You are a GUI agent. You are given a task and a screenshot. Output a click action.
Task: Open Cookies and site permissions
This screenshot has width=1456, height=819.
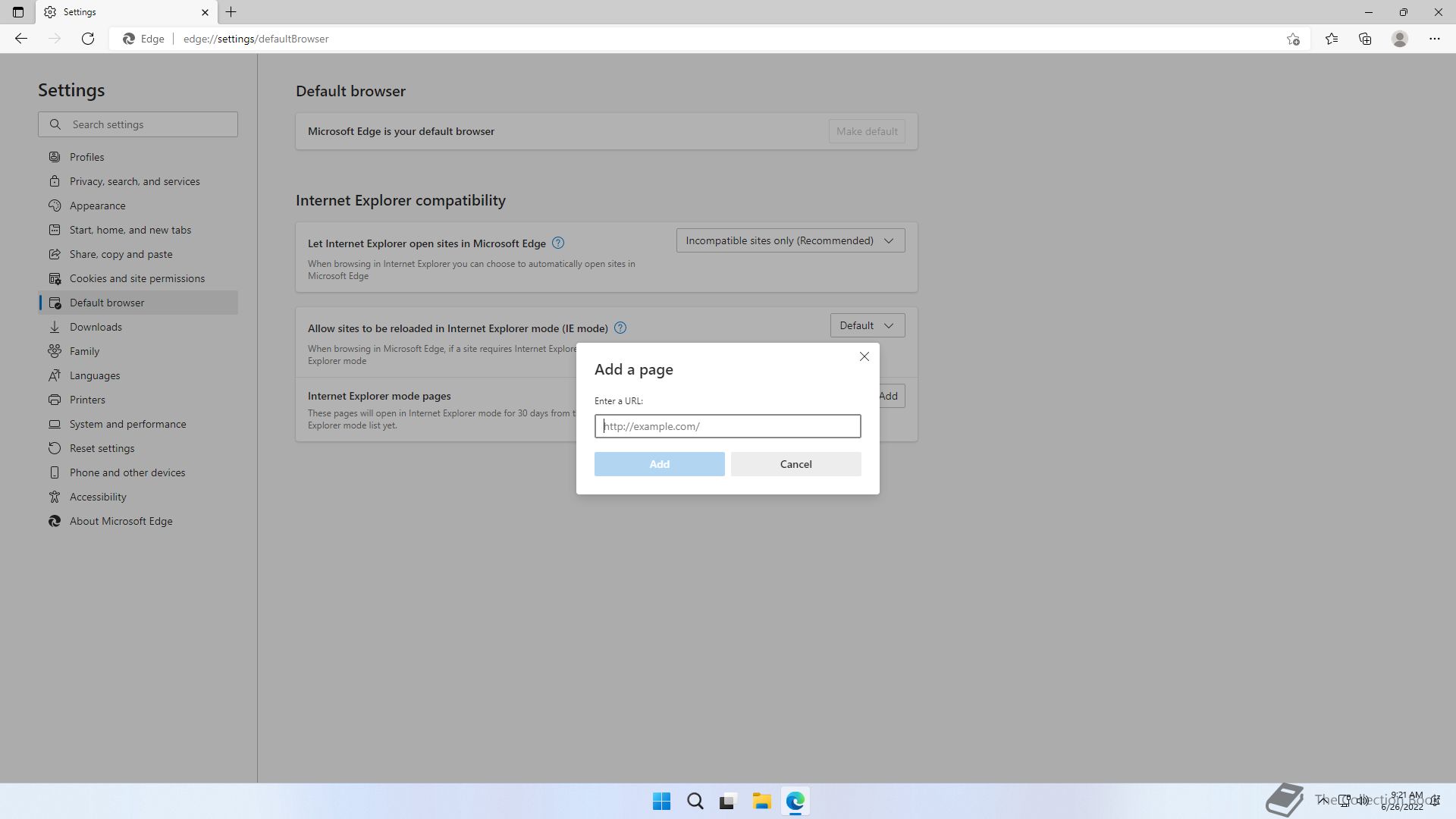[x=138, y=278]
